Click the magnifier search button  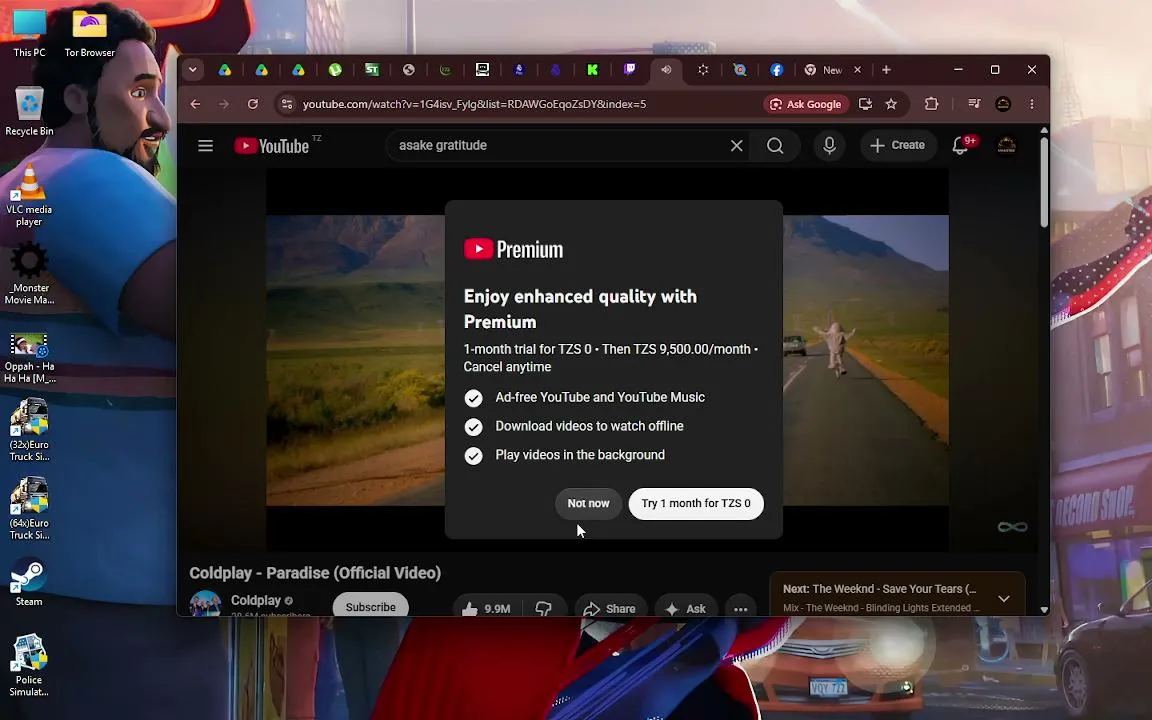click(775, 145)
